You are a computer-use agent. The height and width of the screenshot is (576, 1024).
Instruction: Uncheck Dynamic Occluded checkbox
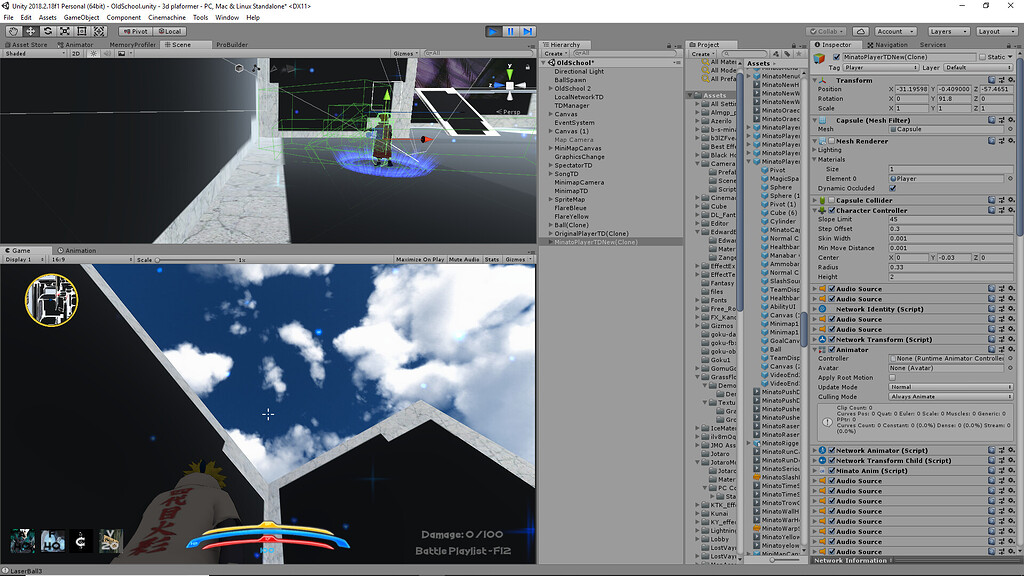pos(893,188)
